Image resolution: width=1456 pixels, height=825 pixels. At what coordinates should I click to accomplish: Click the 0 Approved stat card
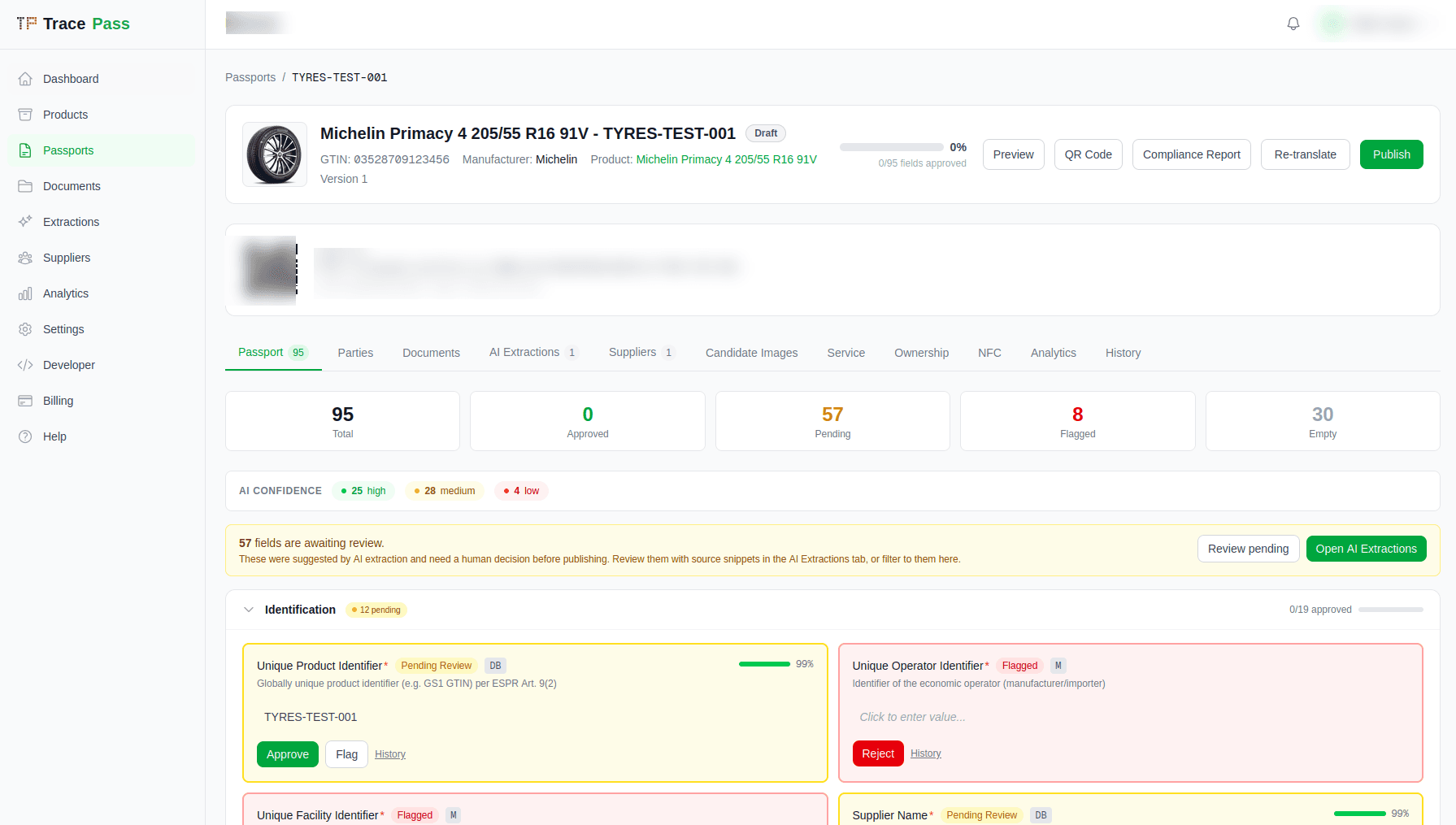coord(588,421)
